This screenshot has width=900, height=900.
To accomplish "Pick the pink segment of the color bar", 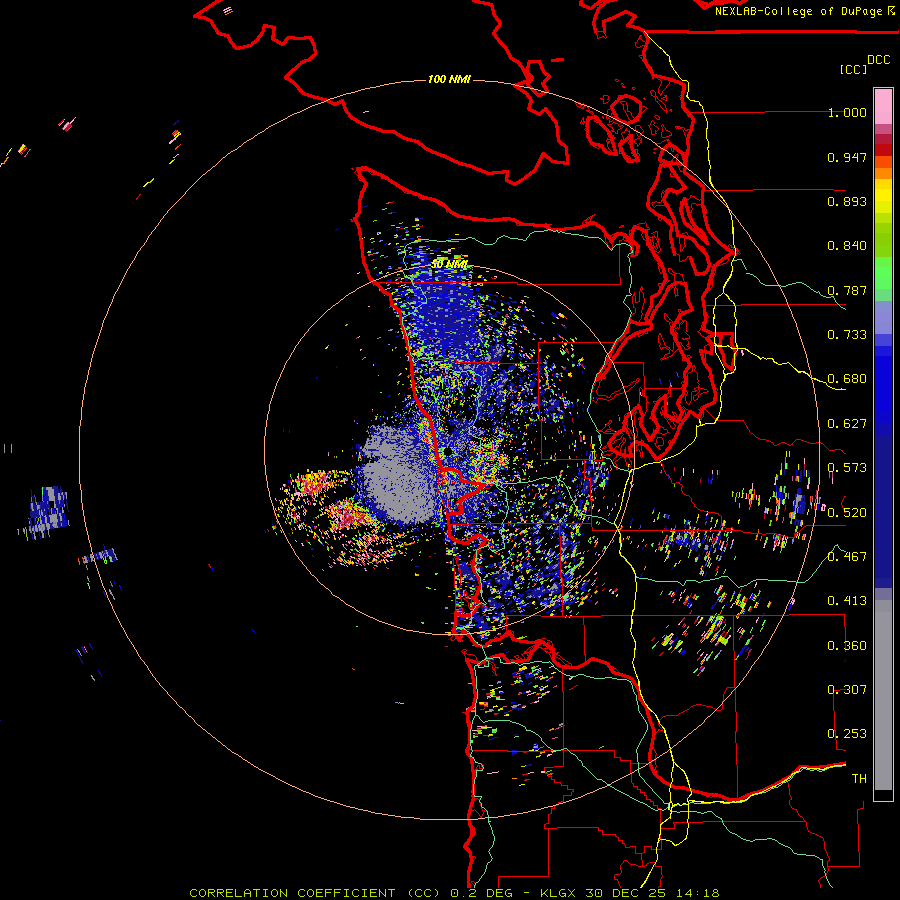I will click(x=883, y=106).
